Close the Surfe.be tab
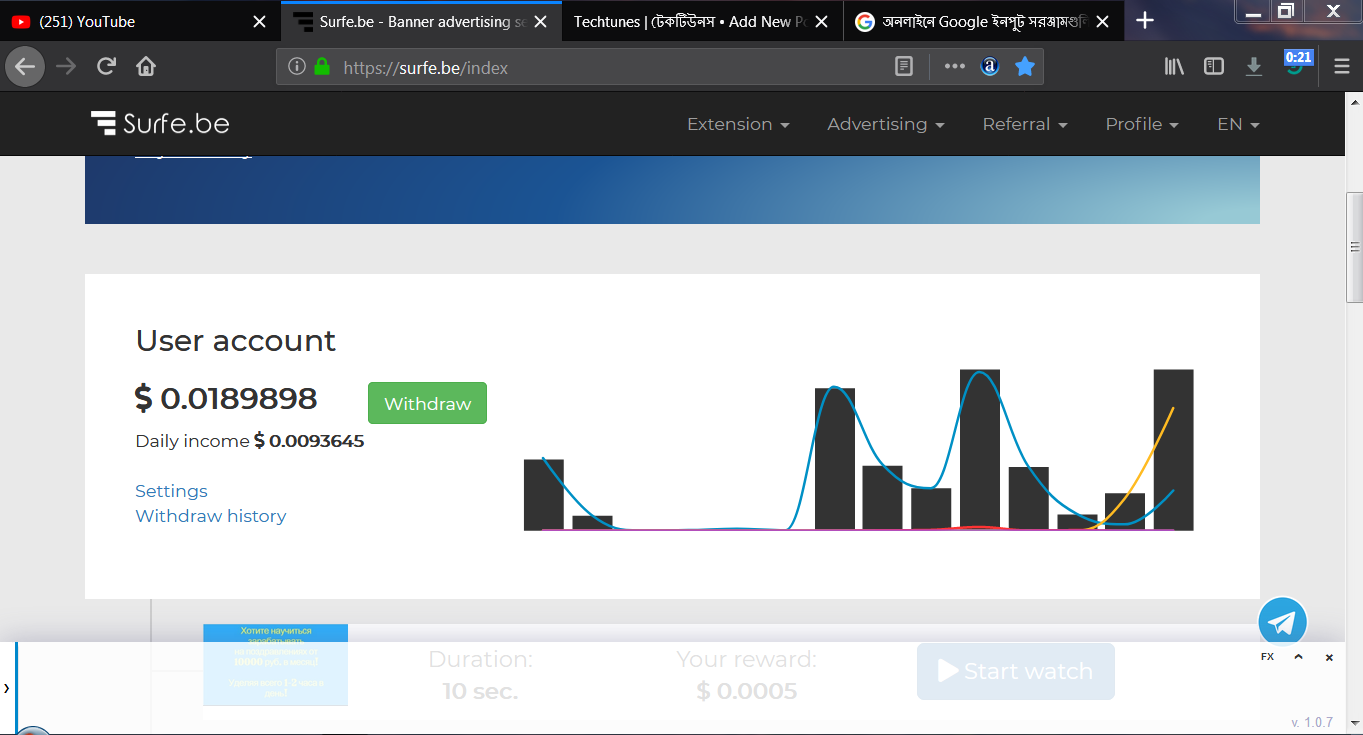 pos(540,21)
